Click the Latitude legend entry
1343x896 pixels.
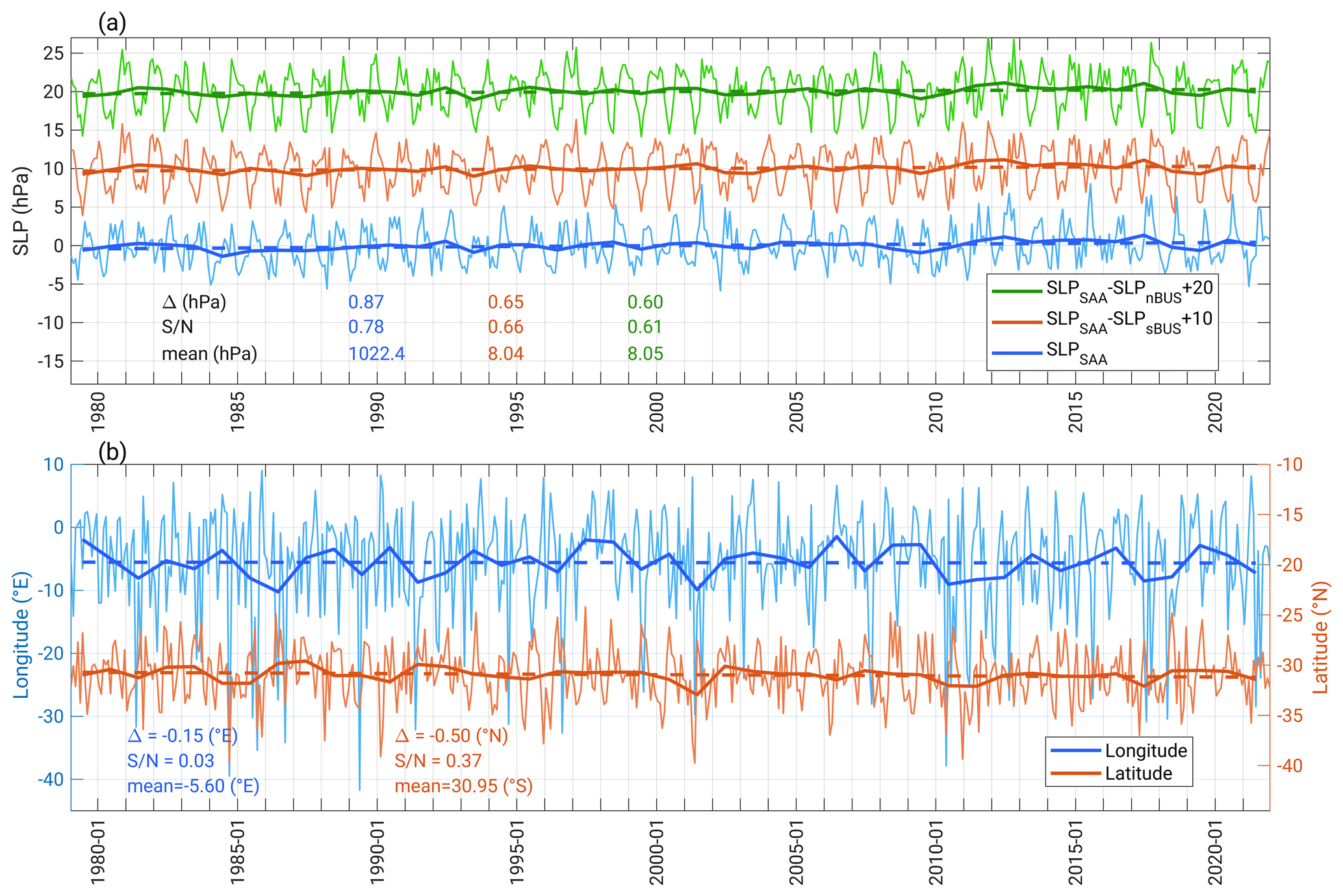[1138, 773]
